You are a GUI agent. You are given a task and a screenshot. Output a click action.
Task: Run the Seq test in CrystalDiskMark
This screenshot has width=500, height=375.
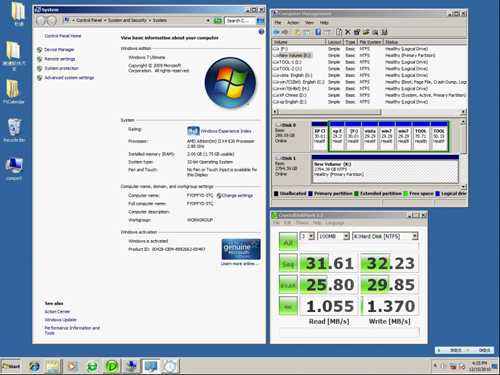[288, 263]
